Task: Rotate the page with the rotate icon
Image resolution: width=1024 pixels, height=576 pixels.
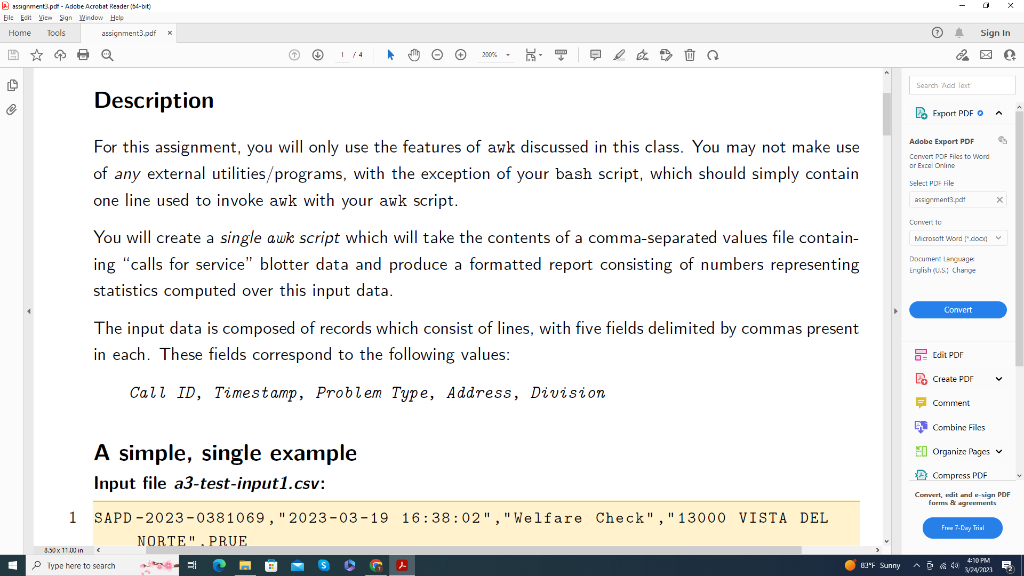Action: pos(713,56)
